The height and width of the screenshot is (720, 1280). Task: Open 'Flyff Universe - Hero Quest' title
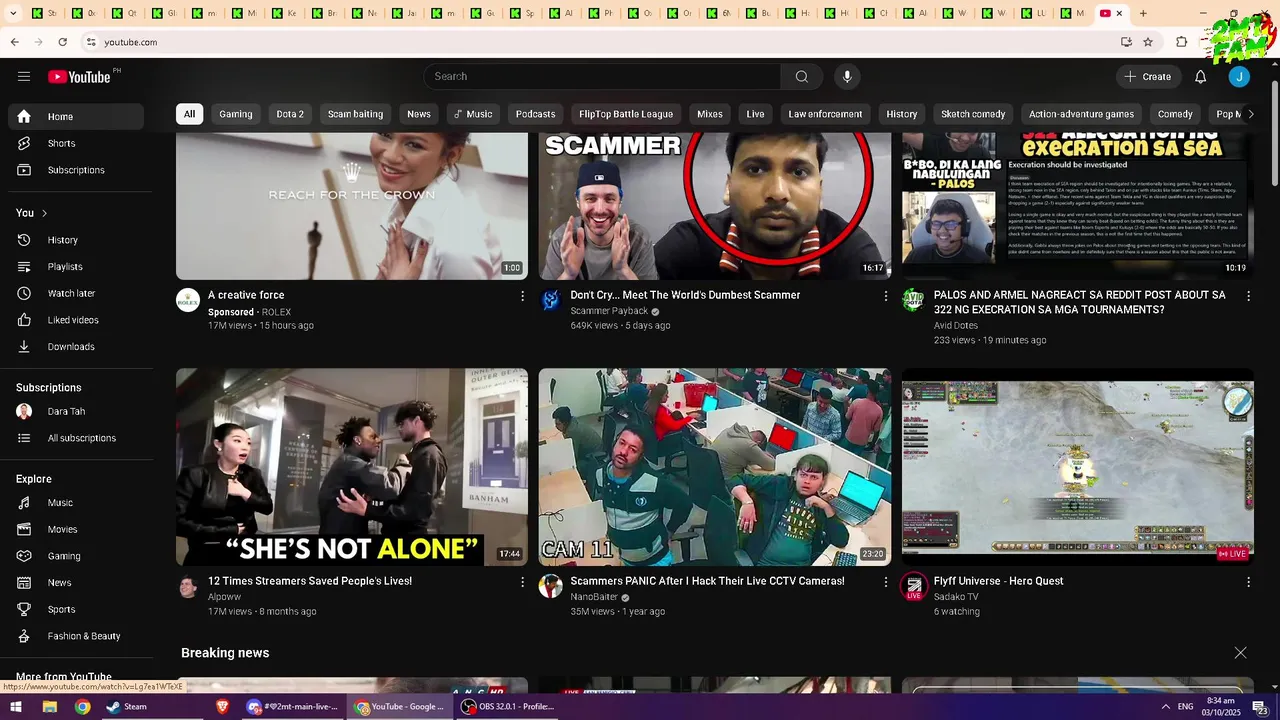[998, 581]
